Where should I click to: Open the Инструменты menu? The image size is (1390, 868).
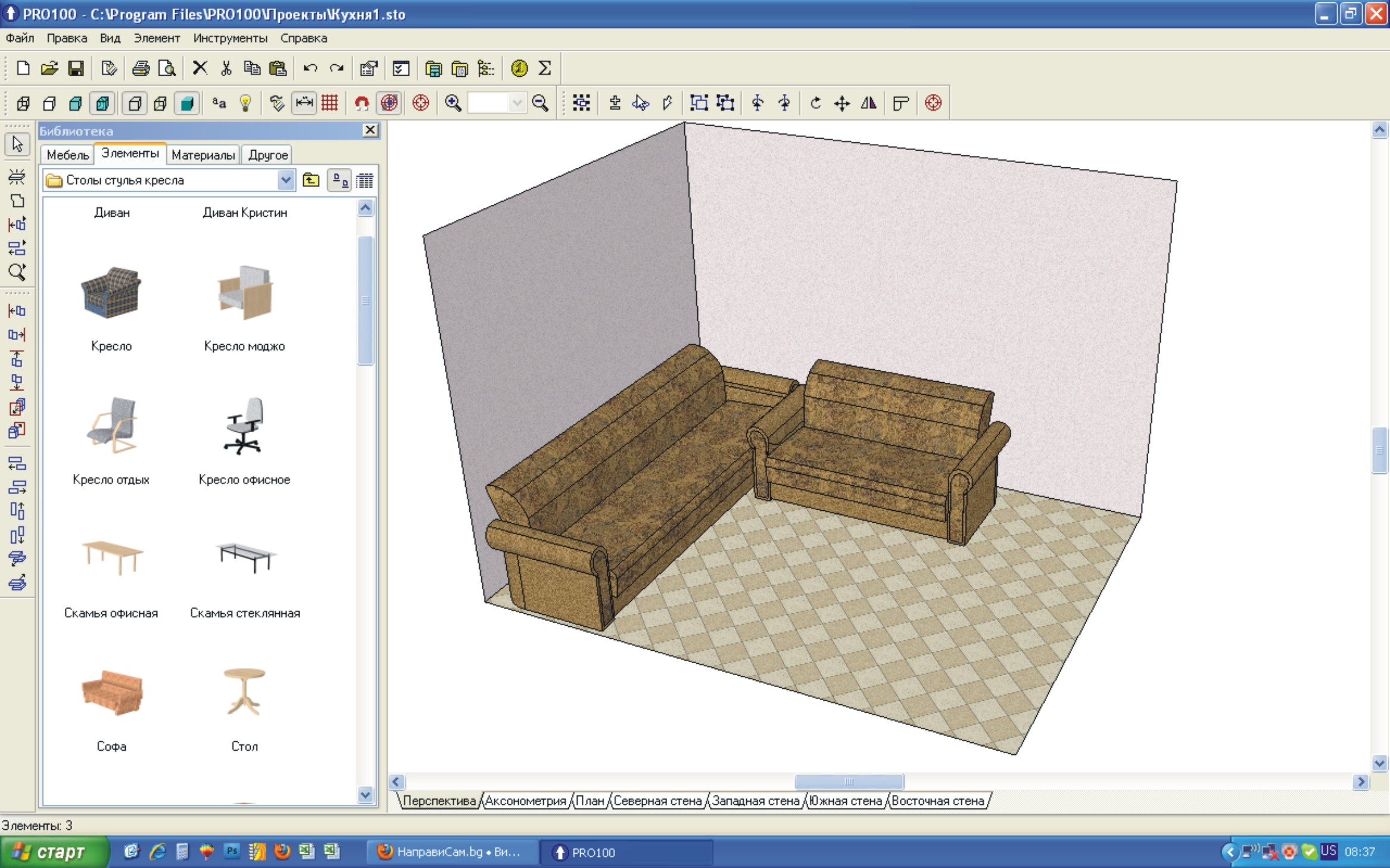[x=230, y=38]
